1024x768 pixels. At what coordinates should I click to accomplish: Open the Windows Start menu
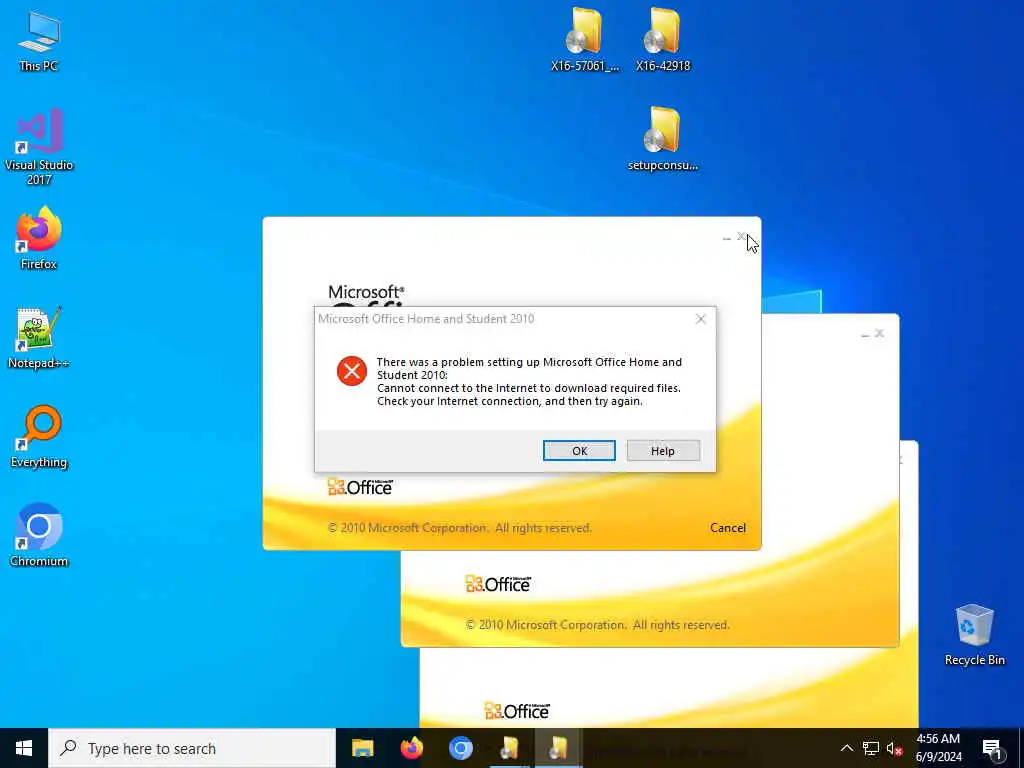[x=24, y=748]
